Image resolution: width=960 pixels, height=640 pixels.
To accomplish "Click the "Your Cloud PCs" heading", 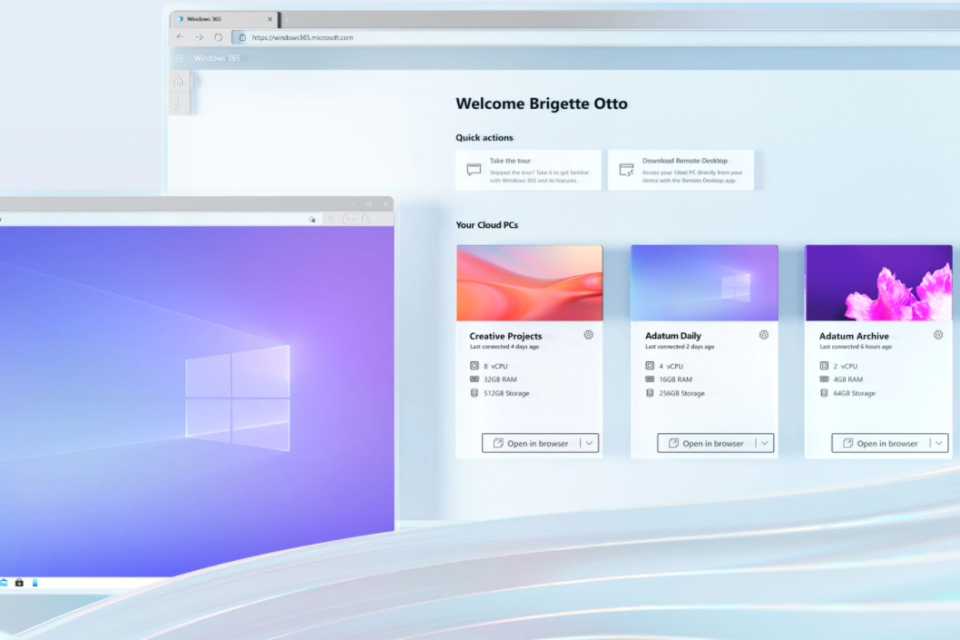I will tap(487, 225).
